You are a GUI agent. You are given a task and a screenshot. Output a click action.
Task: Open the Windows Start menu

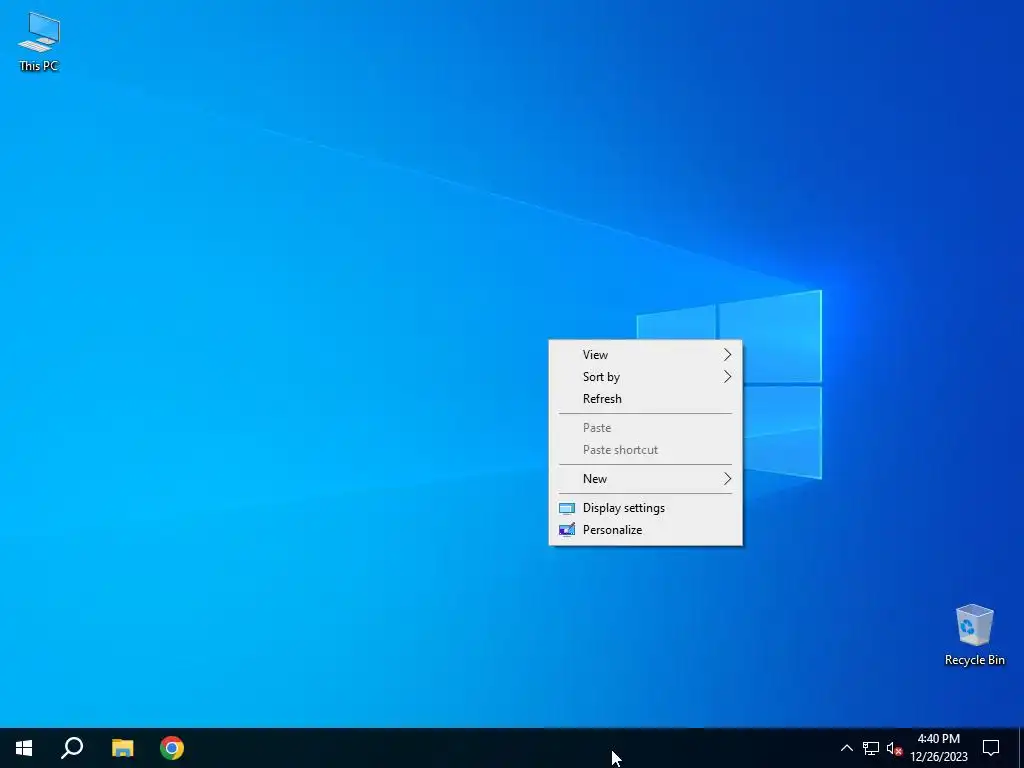tap(24, 748)
